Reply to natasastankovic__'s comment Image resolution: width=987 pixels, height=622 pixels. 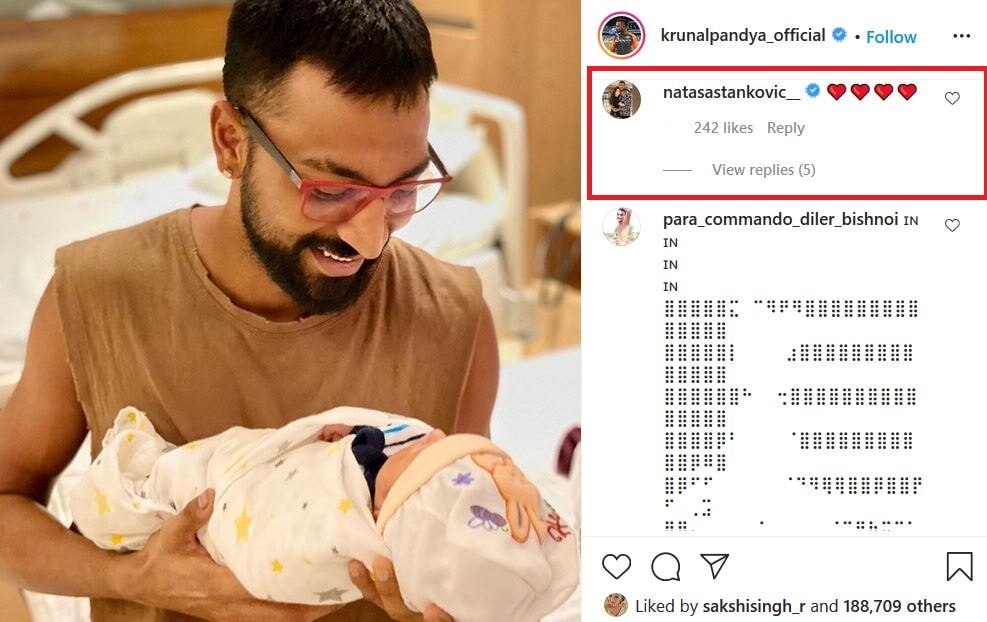(x=786, y=128)
